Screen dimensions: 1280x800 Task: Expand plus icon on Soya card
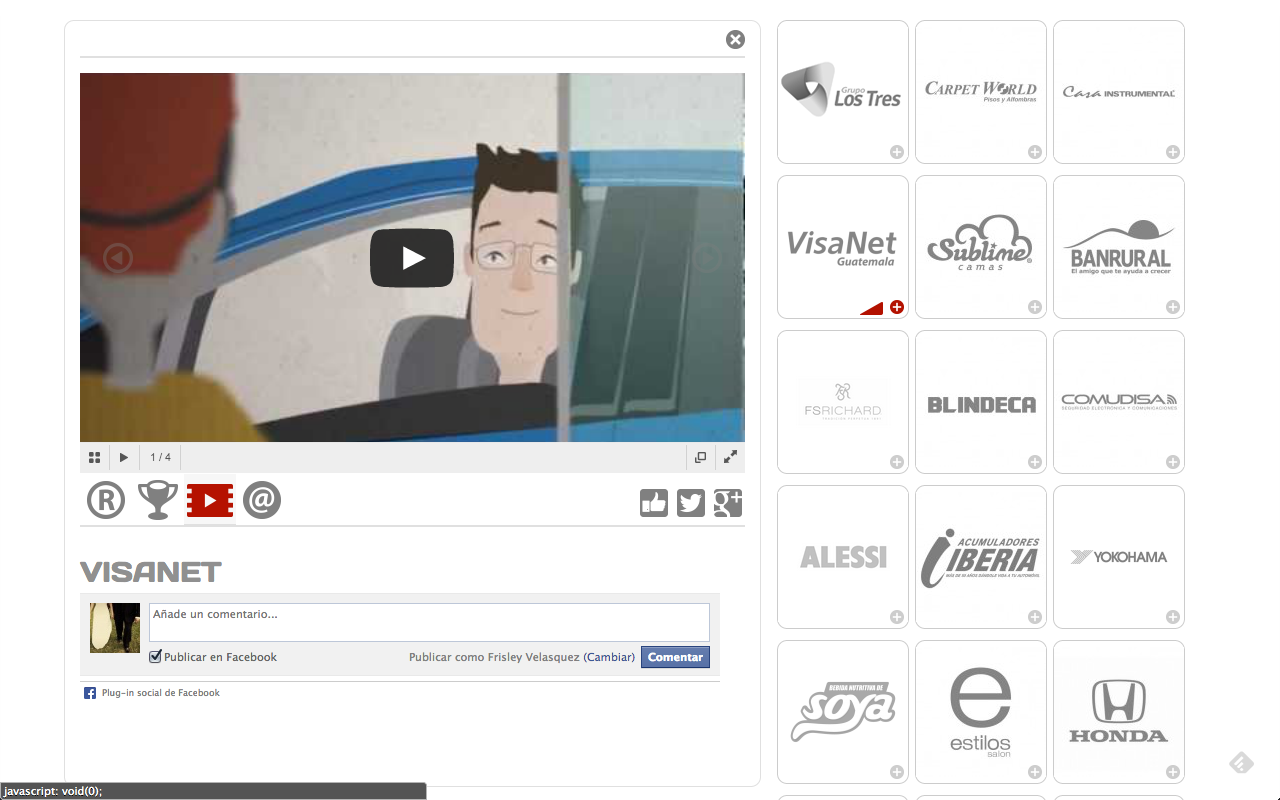click(x=897, y=772)
